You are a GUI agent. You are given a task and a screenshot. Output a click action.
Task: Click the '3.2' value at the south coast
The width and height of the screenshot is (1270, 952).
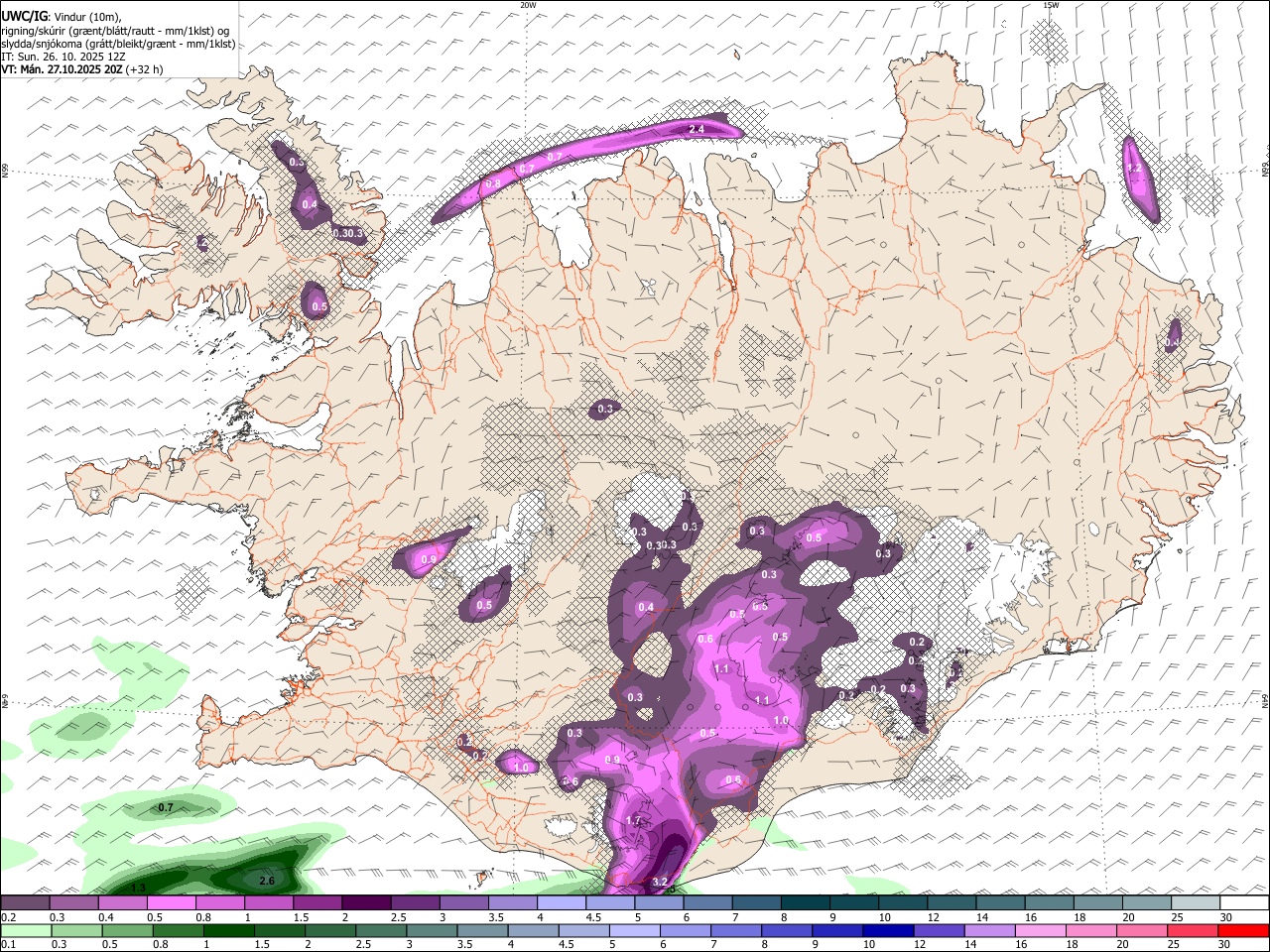(x=661, y=882)
